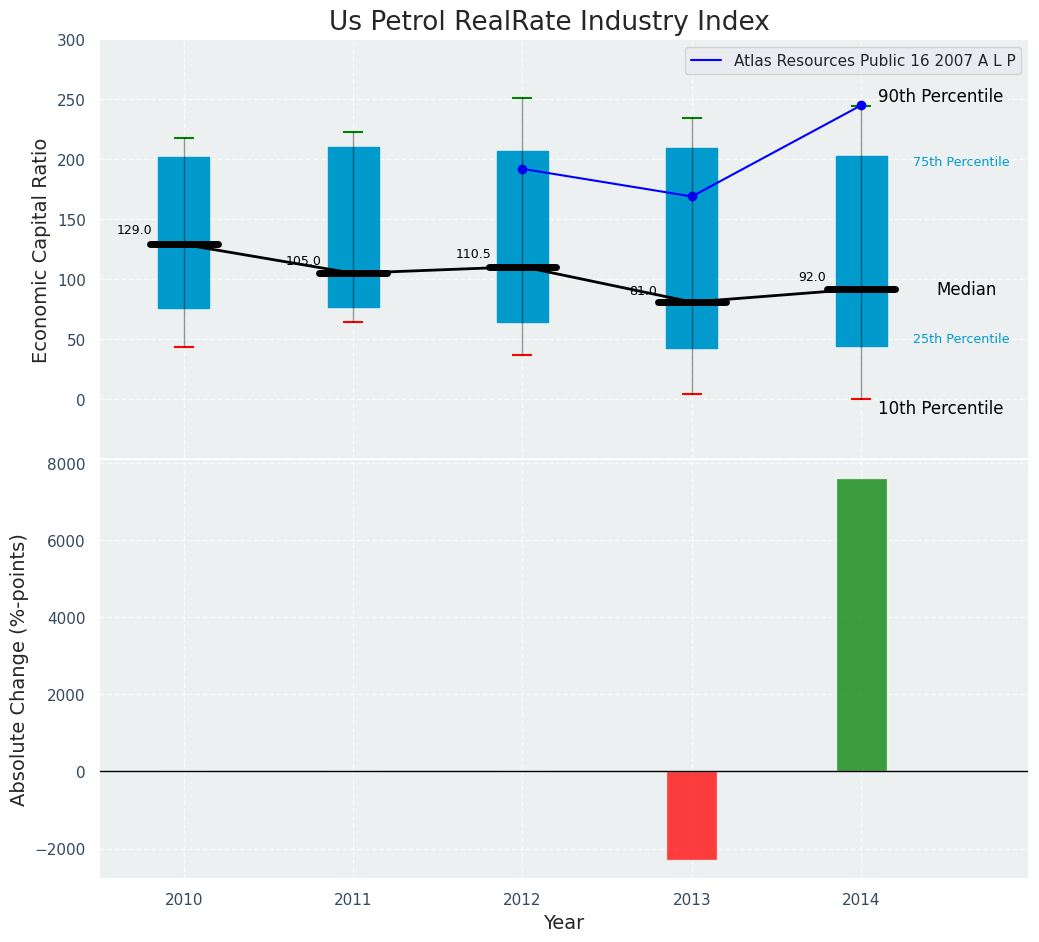The image size is (1039, 942).
Task: Select the 75th Percentile annotation
Action: pyautogui.click(x=961, y=162)
